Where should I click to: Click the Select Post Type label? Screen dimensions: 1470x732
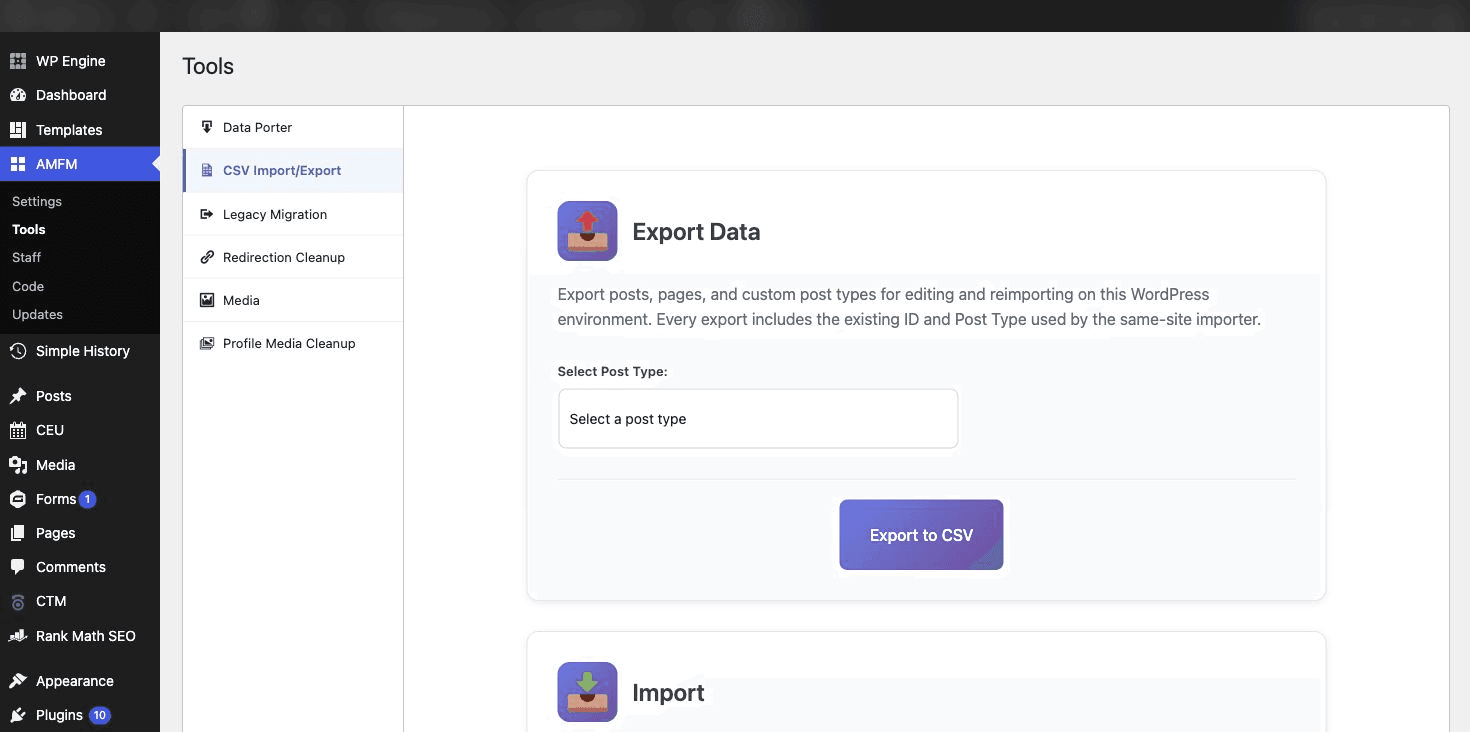coord(612,371)
